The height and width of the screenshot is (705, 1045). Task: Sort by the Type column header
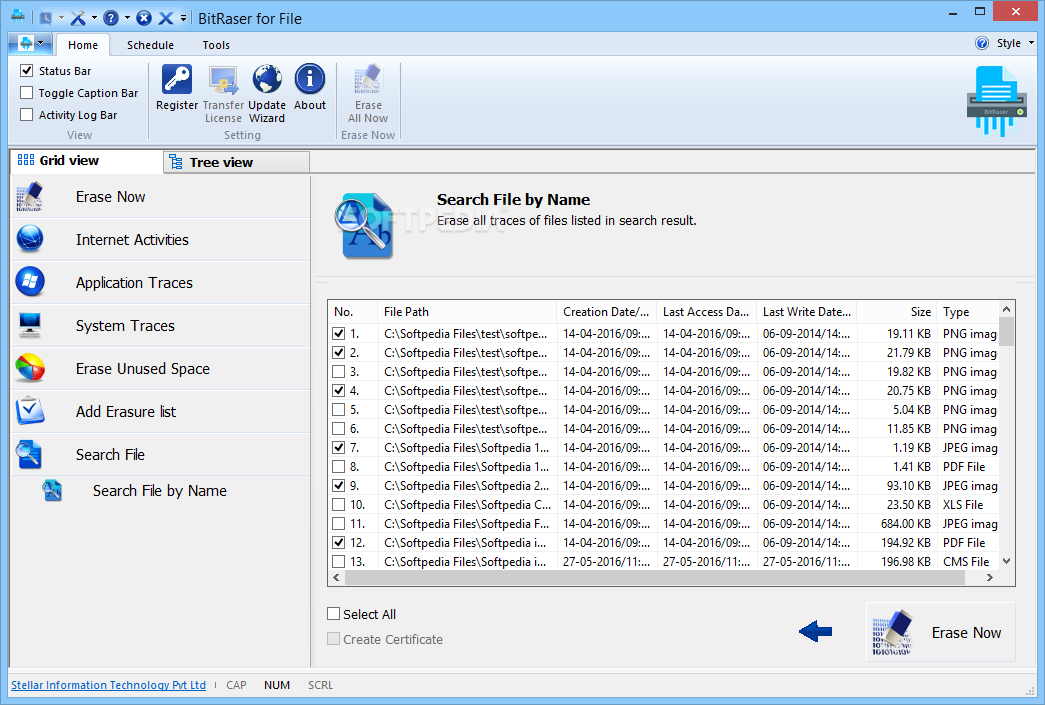click(968, 311)
